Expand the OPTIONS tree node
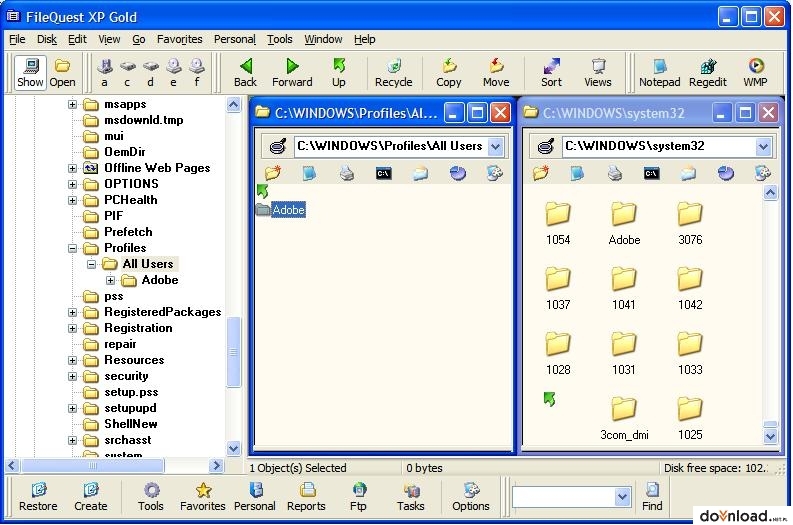The width and height of the screenshot is (793, 525). (x=72, y=184)
